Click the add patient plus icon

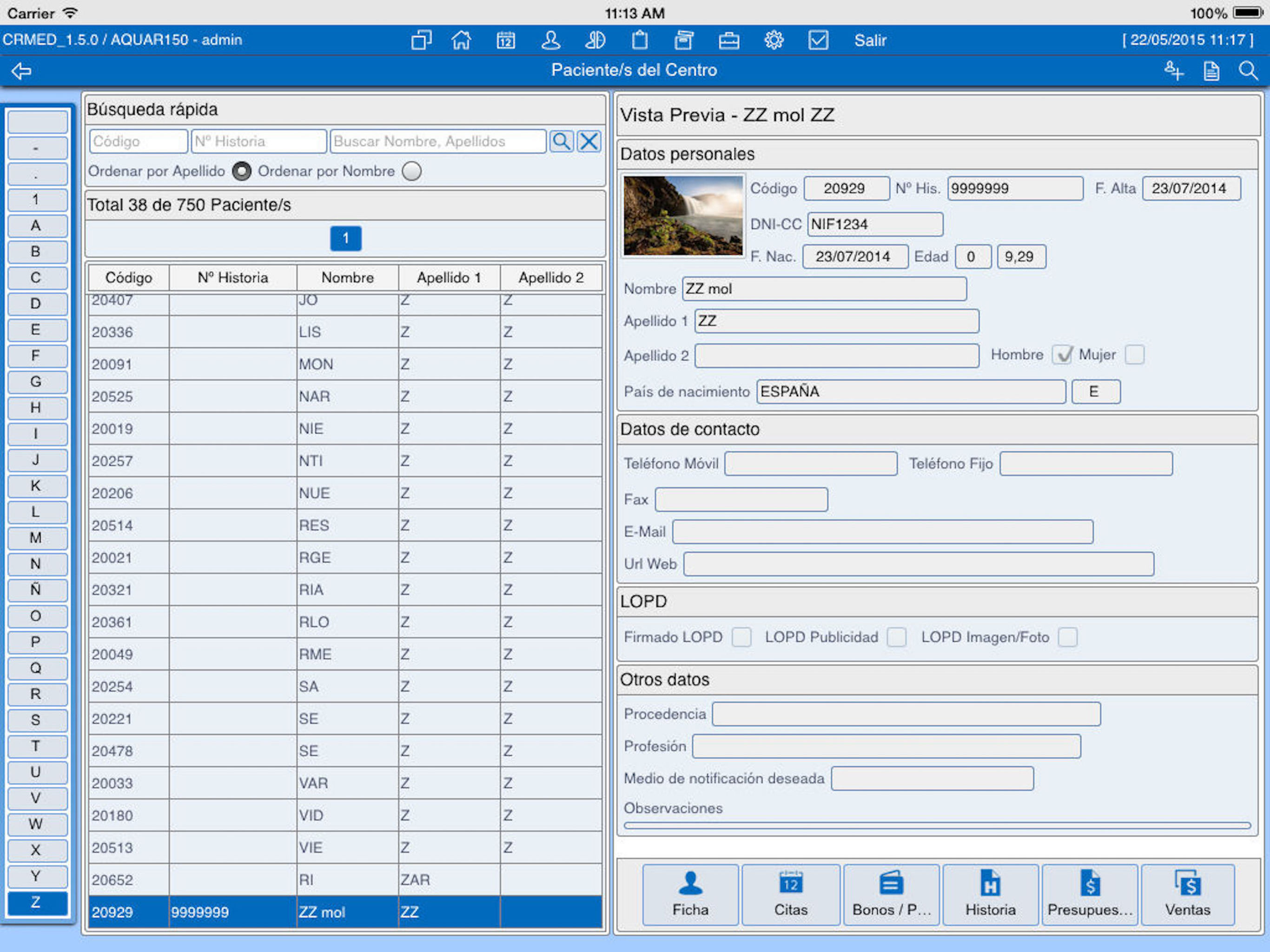[x=1174, y=71]
